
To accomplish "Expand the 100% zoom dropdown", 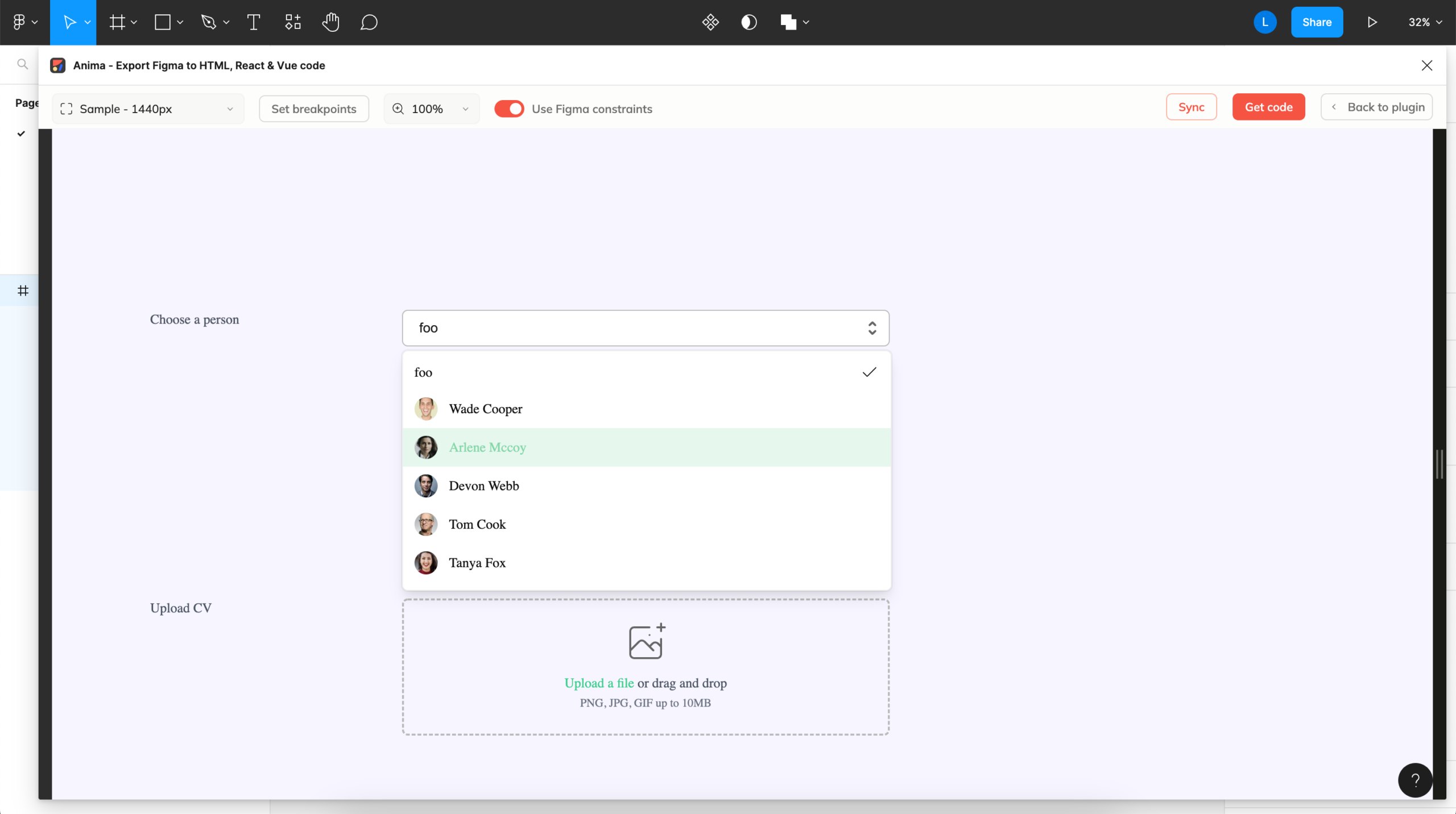I will tap(432, 109).
